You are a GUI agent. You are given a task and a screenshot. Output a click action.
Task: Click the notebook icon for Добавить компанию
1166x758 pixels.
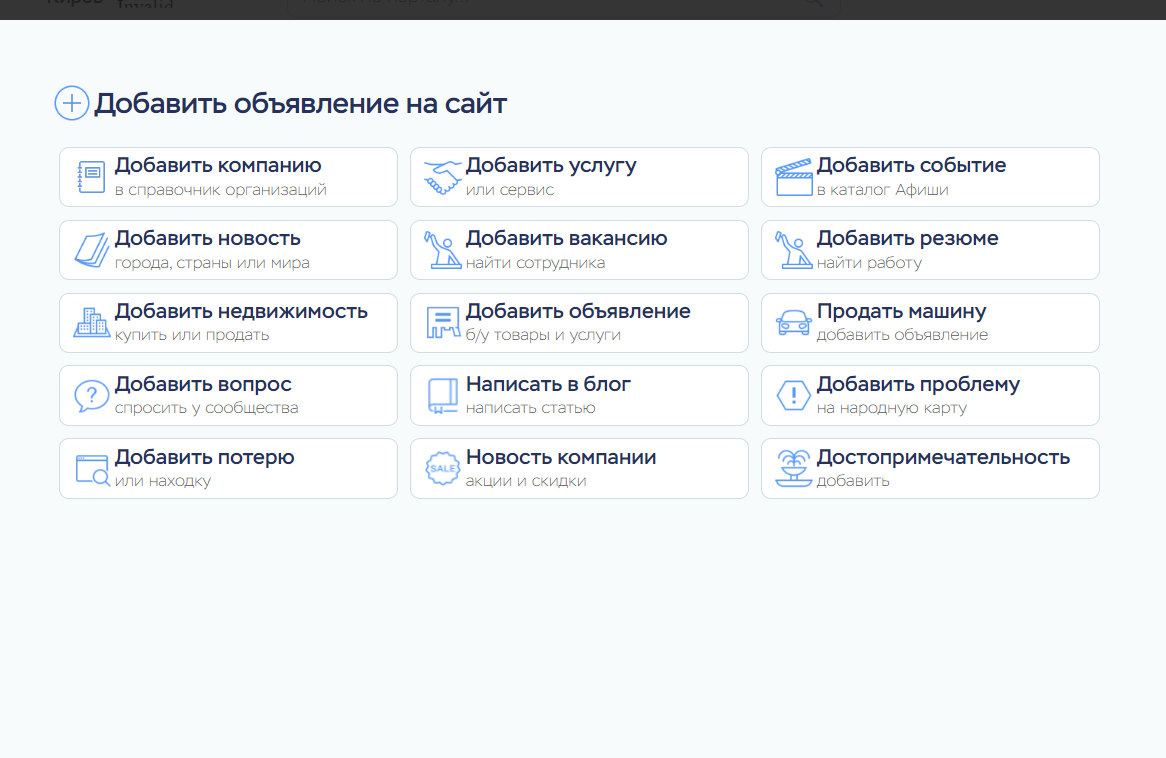click(x=92, y=177)
